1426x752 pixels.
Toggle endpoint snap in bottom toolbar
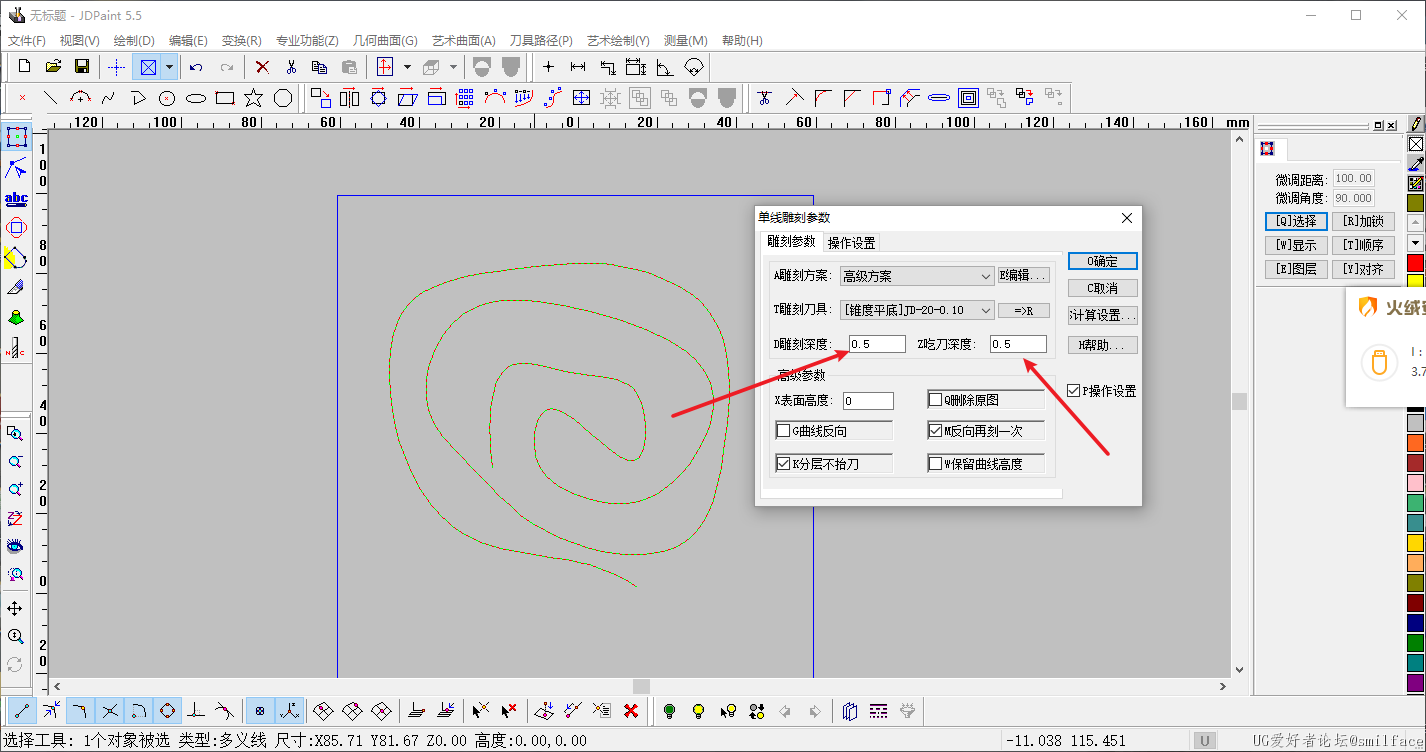[21, 711]
